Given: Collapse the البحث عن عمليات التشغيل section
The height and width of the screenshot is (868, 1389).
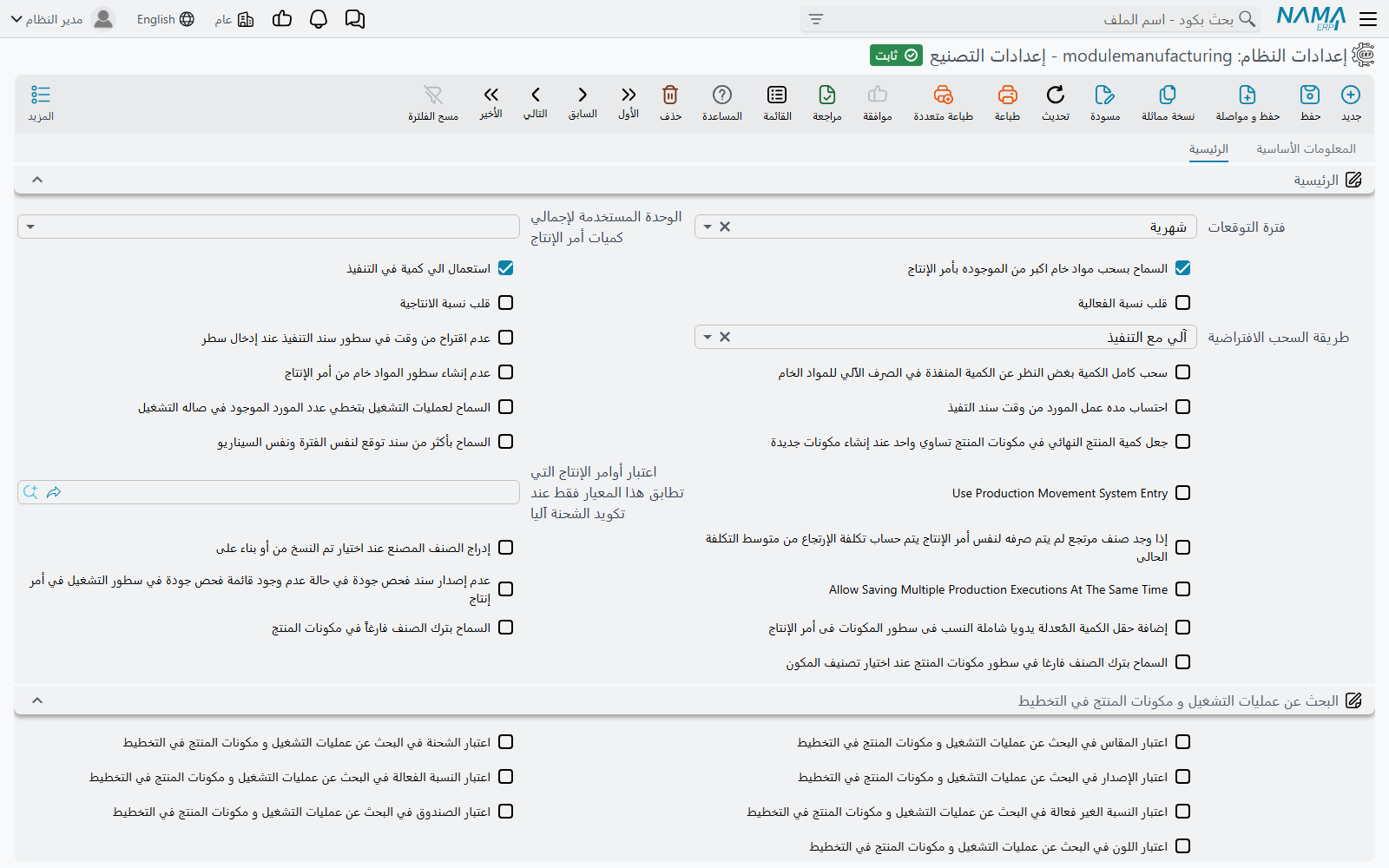Looking at the screenshot, I should pyautogui.click(x=37, y=700).
